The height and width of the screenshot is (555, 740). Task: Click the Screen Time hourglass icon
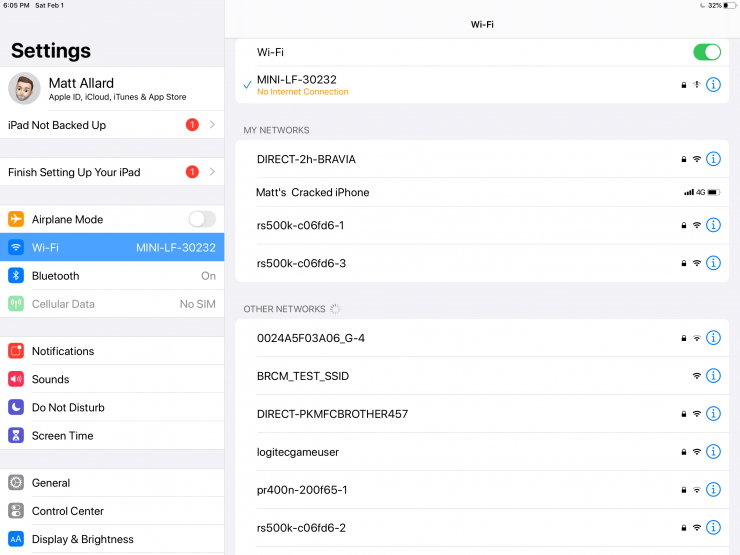click(16, 436)
